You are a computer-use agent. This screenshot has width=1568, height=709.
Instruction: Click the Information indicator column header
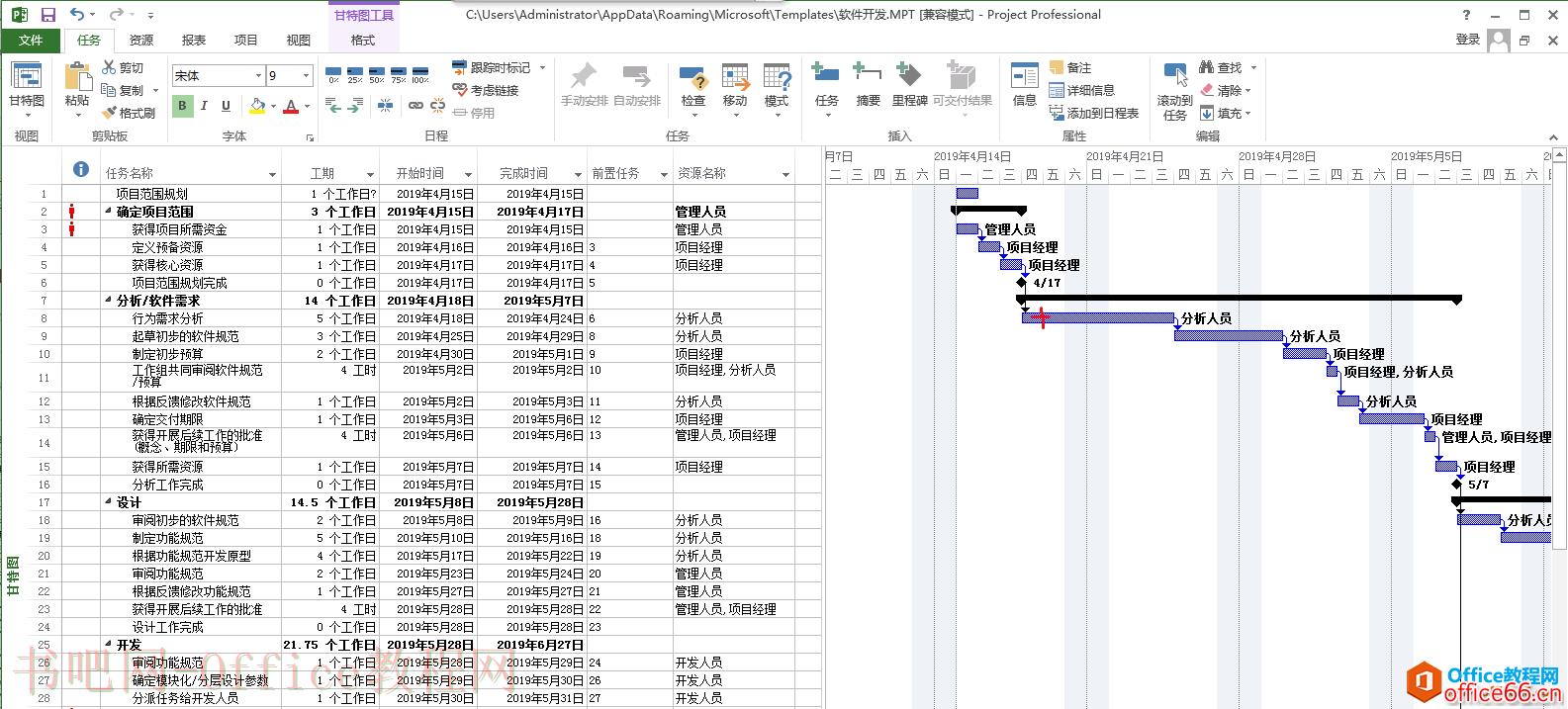click(x=81, y=169)
